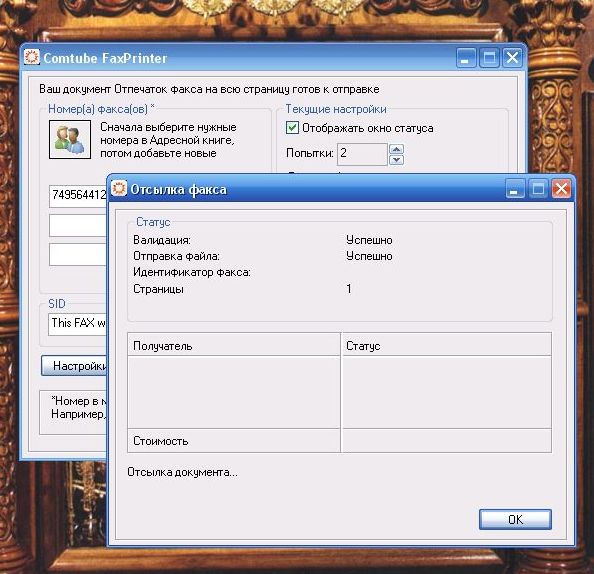Confirm with the OK button

coord(515,519)
